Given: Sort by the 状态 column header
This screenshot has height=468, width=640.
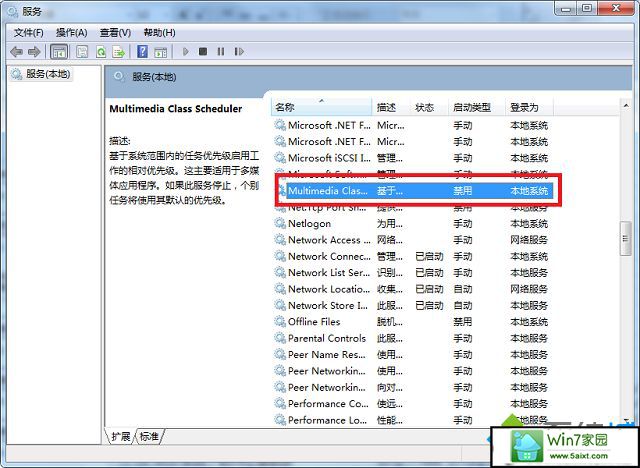Looking at the screenshot, I should click(x=429, y=107).
